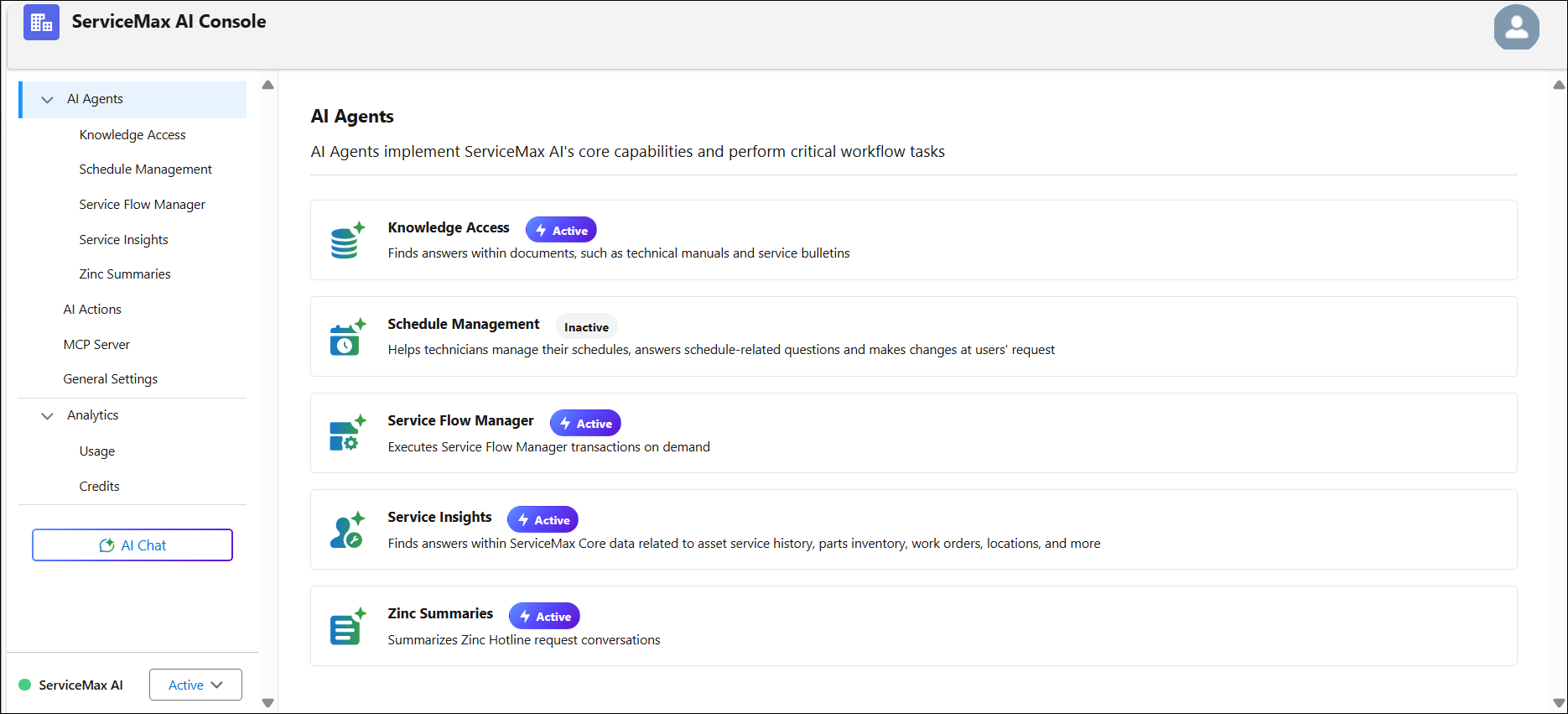The image size is (1568, 714).
Task: Click the AI Chat refresh bubble icon
Action: [x=106, y=545]
